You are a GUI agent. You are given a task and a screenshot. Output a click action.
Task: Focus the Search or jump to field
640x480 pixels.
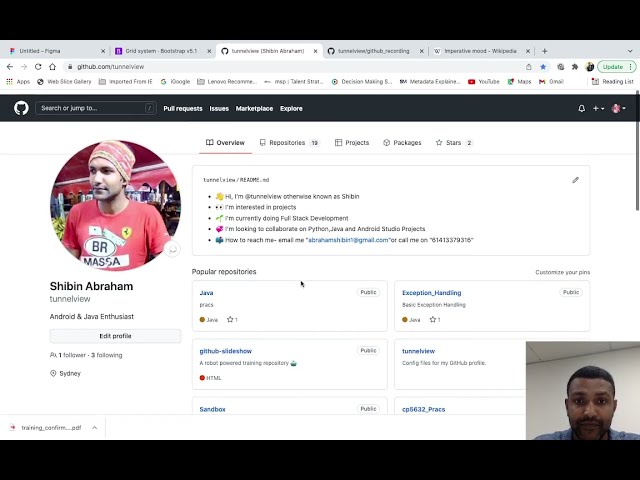point(96,108)
